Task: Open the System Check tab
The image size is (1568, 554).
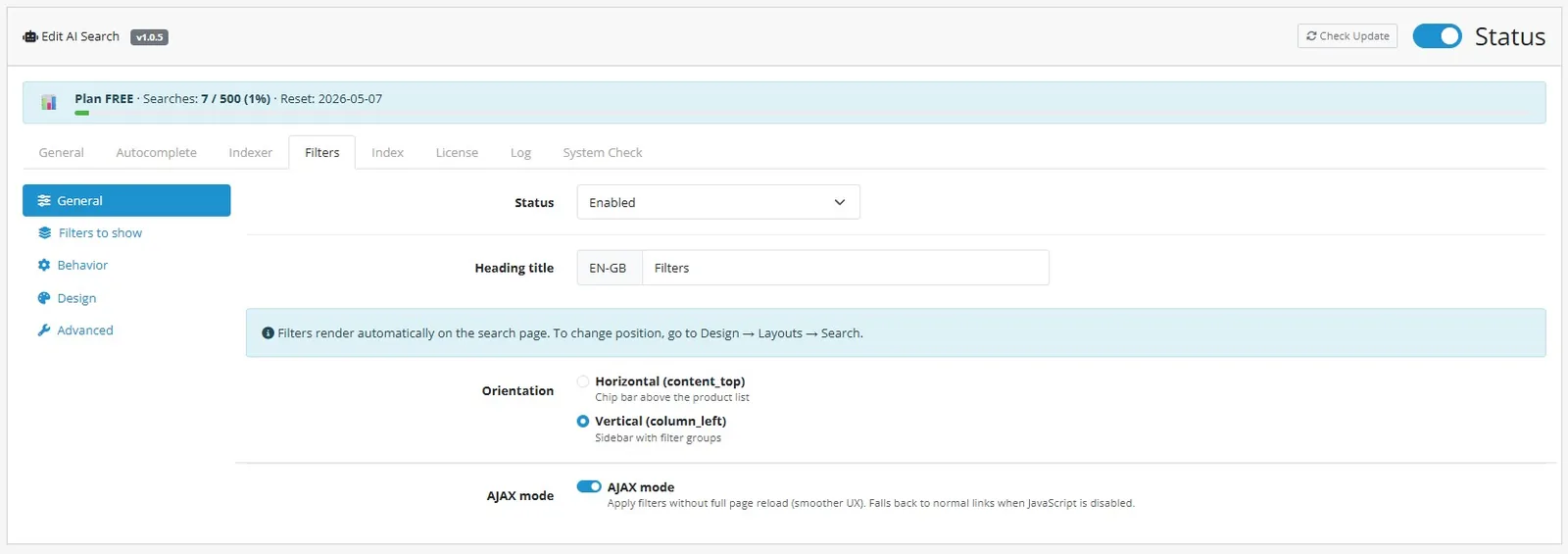Action: (x=603, y=153)
